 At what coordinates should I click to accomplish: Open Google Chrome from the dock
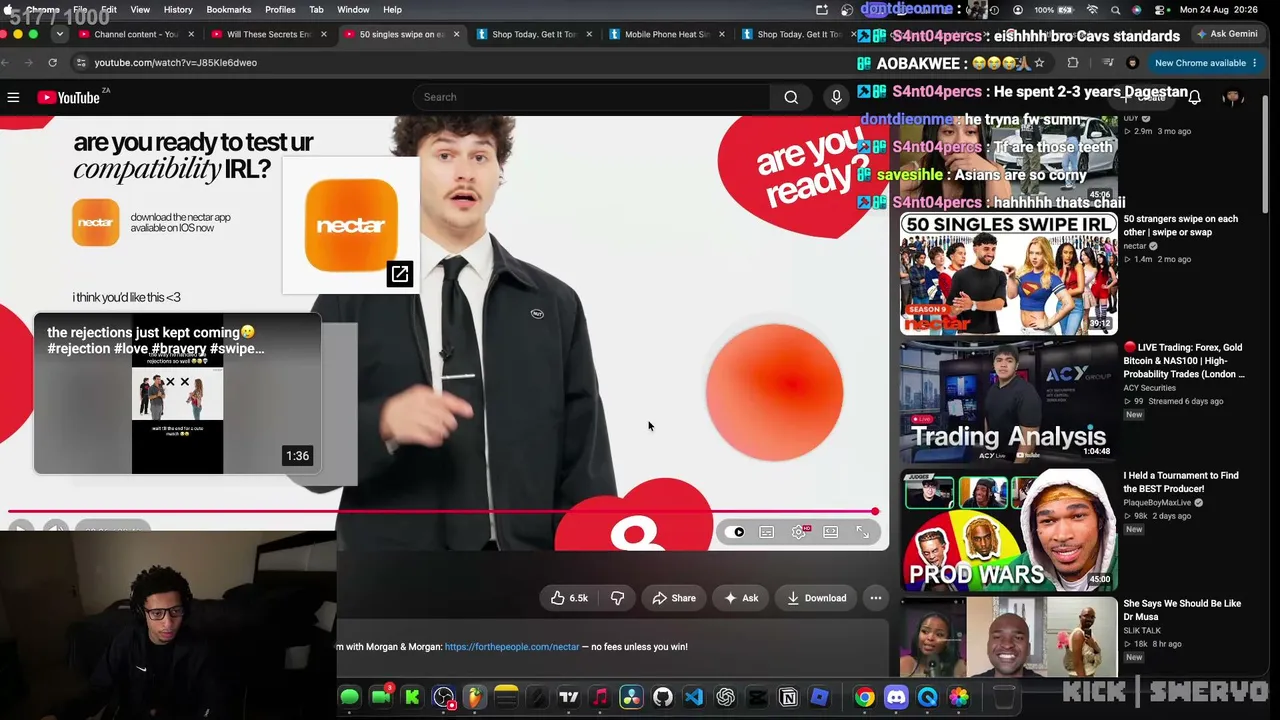tap(864, 697)
